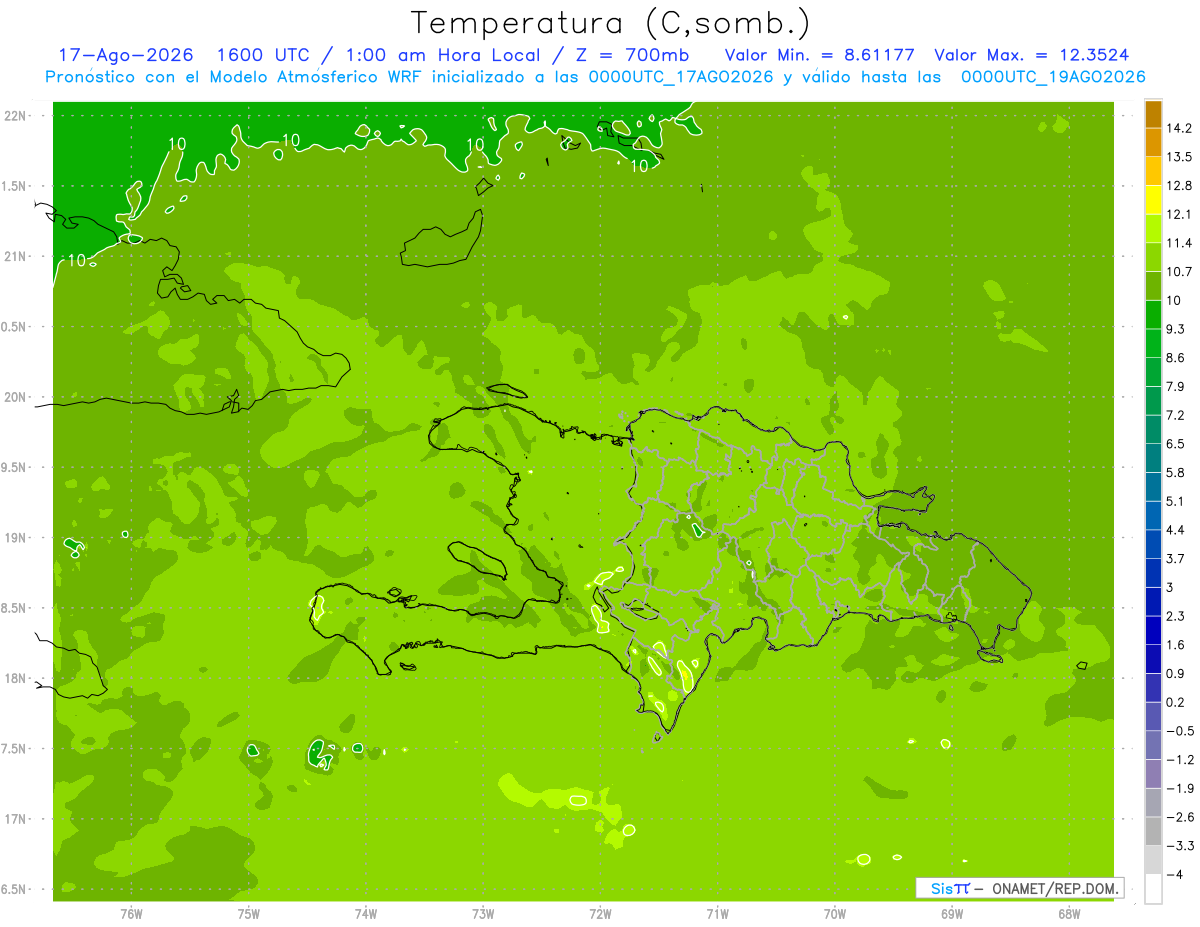Click the title 'Temperatura (C,somb.)'
Image resolution: width=1200 pixels, height=927 pixels.
[x=611, y=23]
